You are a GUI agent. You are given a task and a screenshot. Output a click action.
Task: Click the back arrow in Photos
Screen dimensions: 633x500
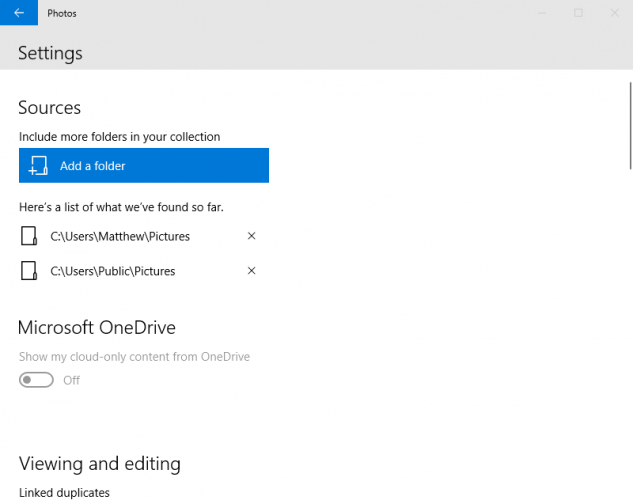coord(18,13)
